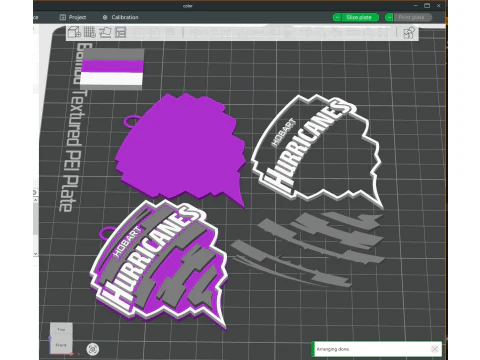
Task: Click the purple stripe of the sample block
Action: (x=113, y=66)
